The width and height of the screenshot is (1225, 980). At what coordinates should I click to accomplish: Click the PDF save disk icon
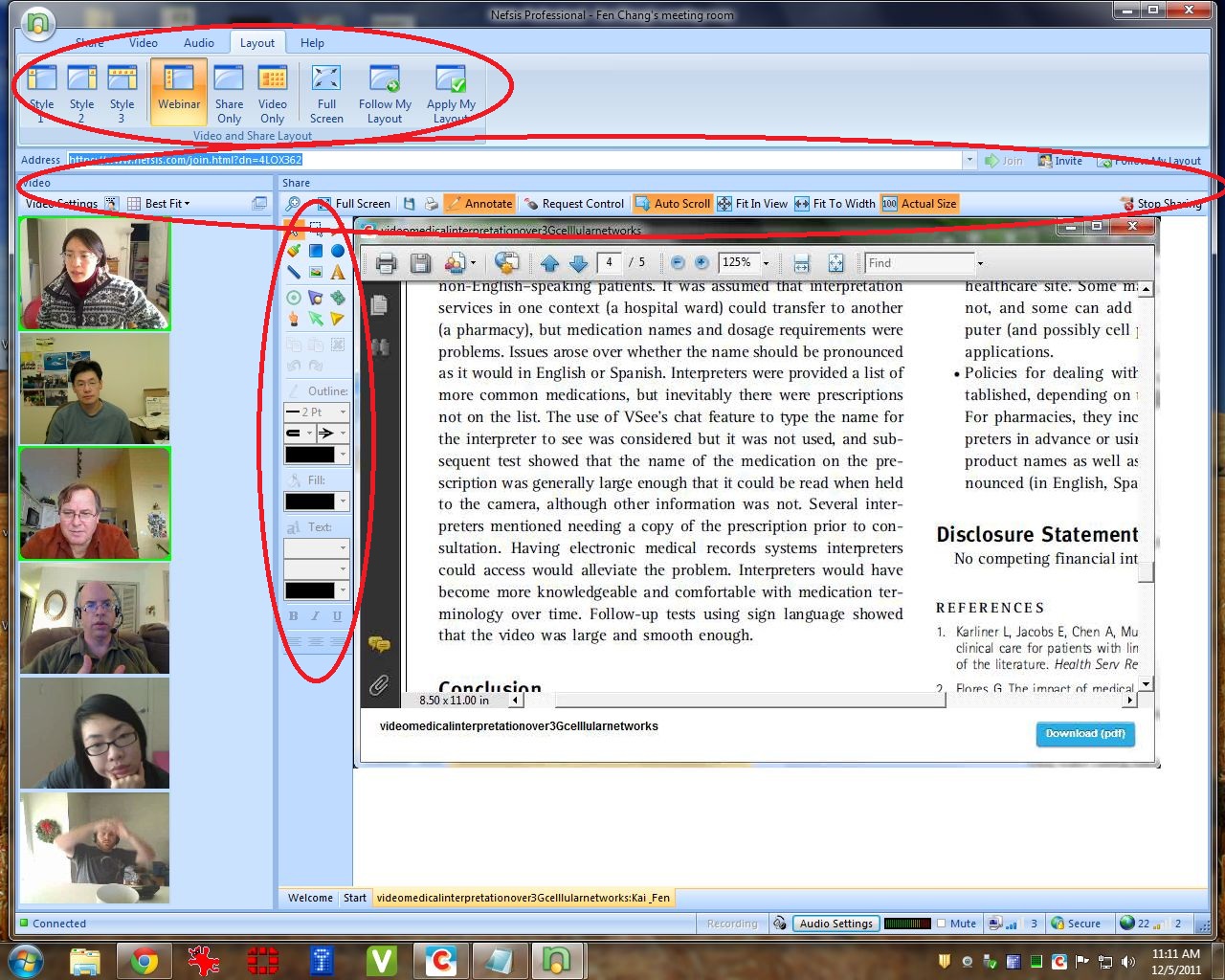419,262
